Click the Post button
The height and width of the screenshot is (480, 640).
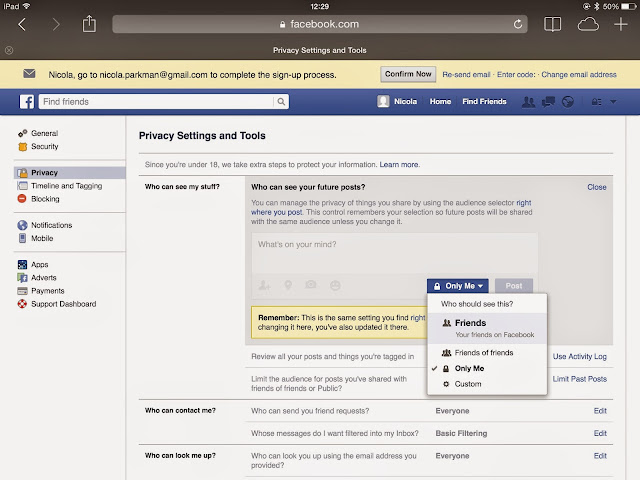coord(514,286)
